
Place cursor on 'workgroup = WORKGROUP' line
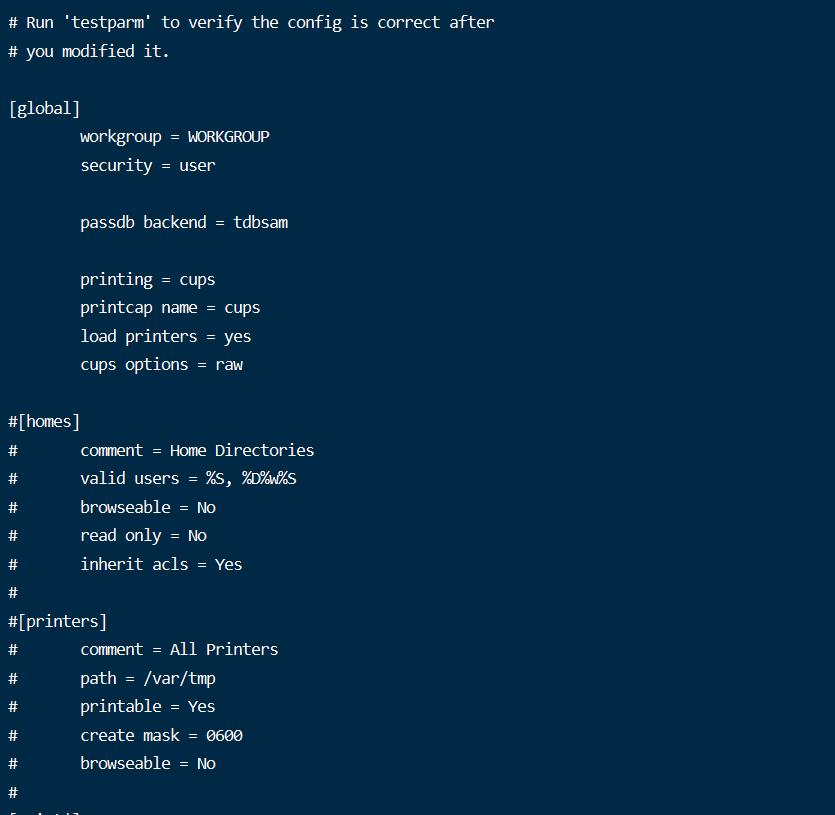pos(175,137)
